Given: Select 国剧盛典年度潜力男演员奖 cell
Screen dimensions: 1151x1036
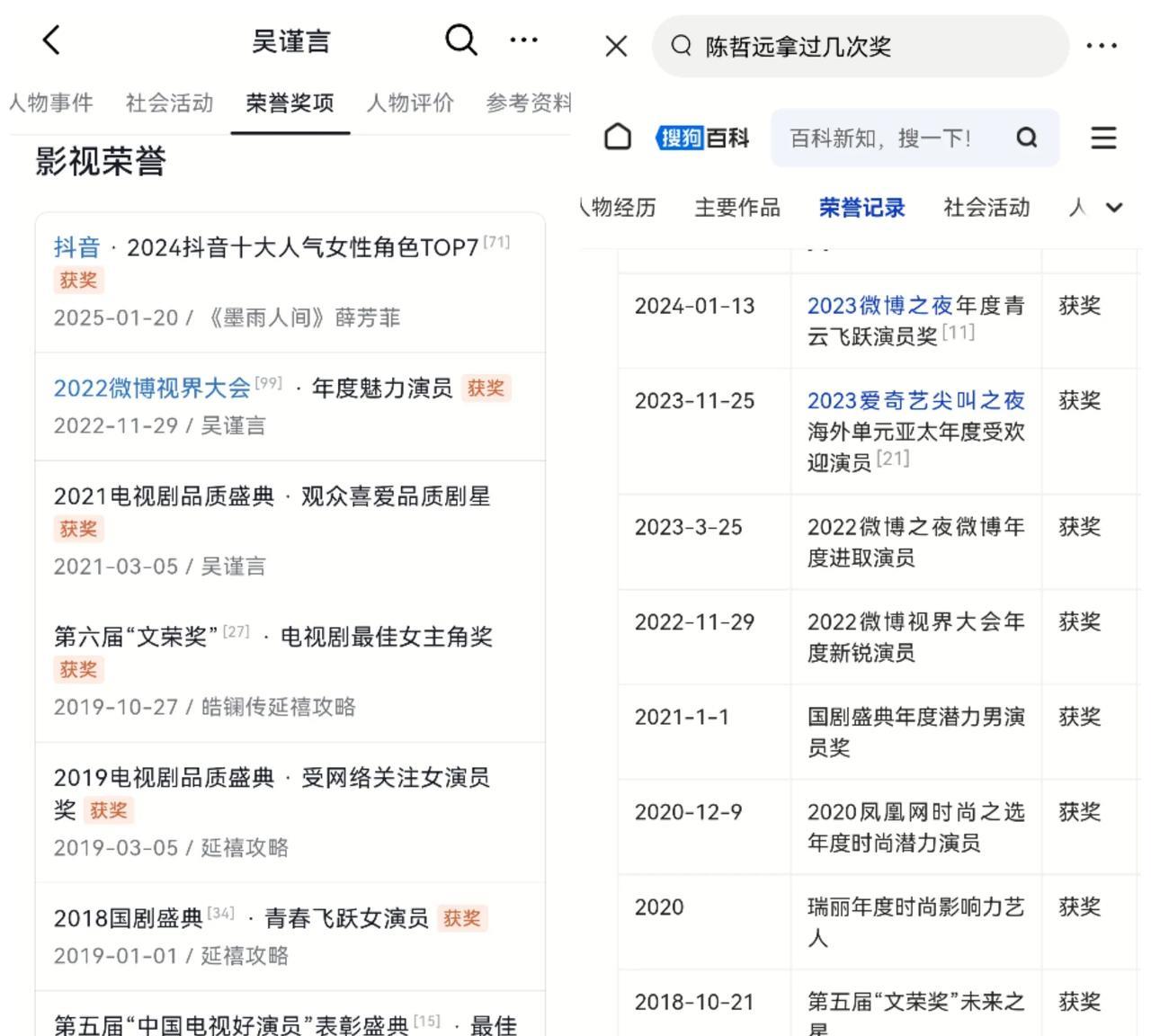Looking at the screenshot, I should pos(915,732).
